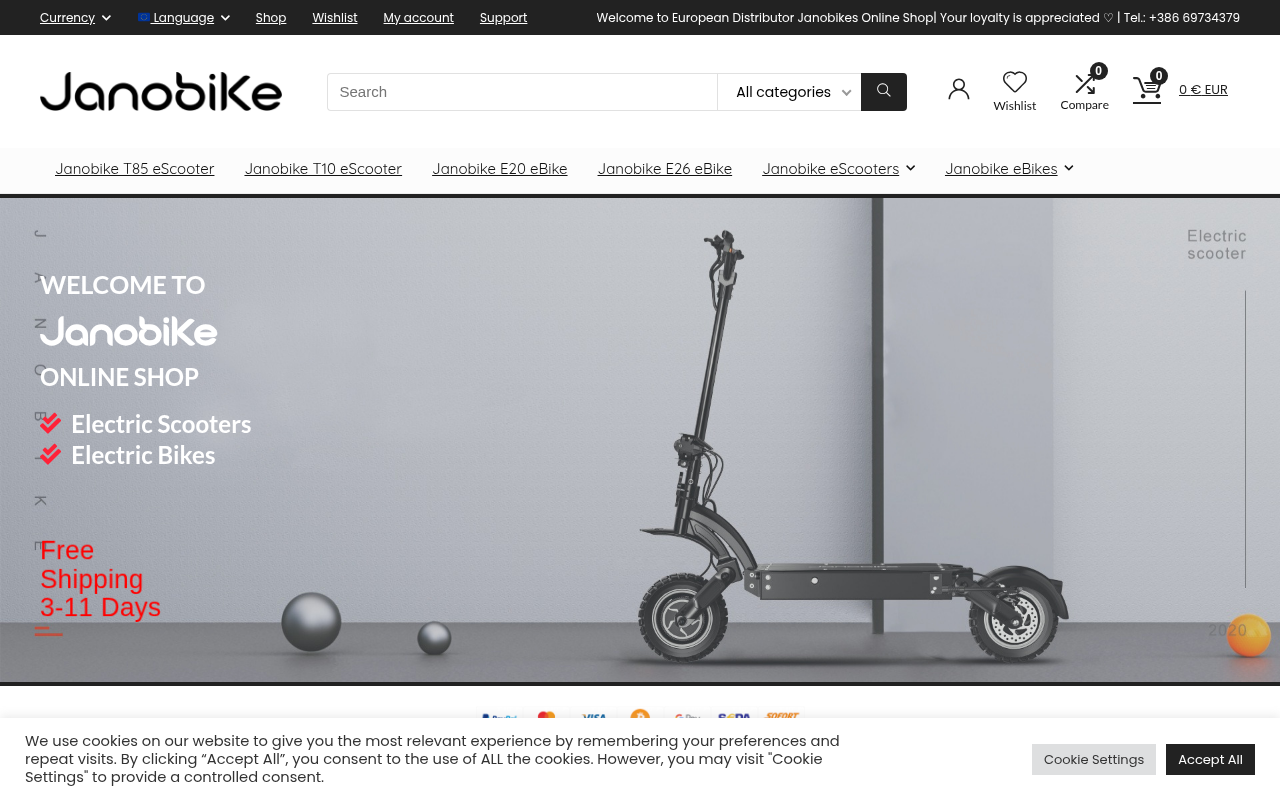Click the 0 € EUR cart total
Image resolution: width=1280 pixels, height=800 pixels.
pos(1203,90)
